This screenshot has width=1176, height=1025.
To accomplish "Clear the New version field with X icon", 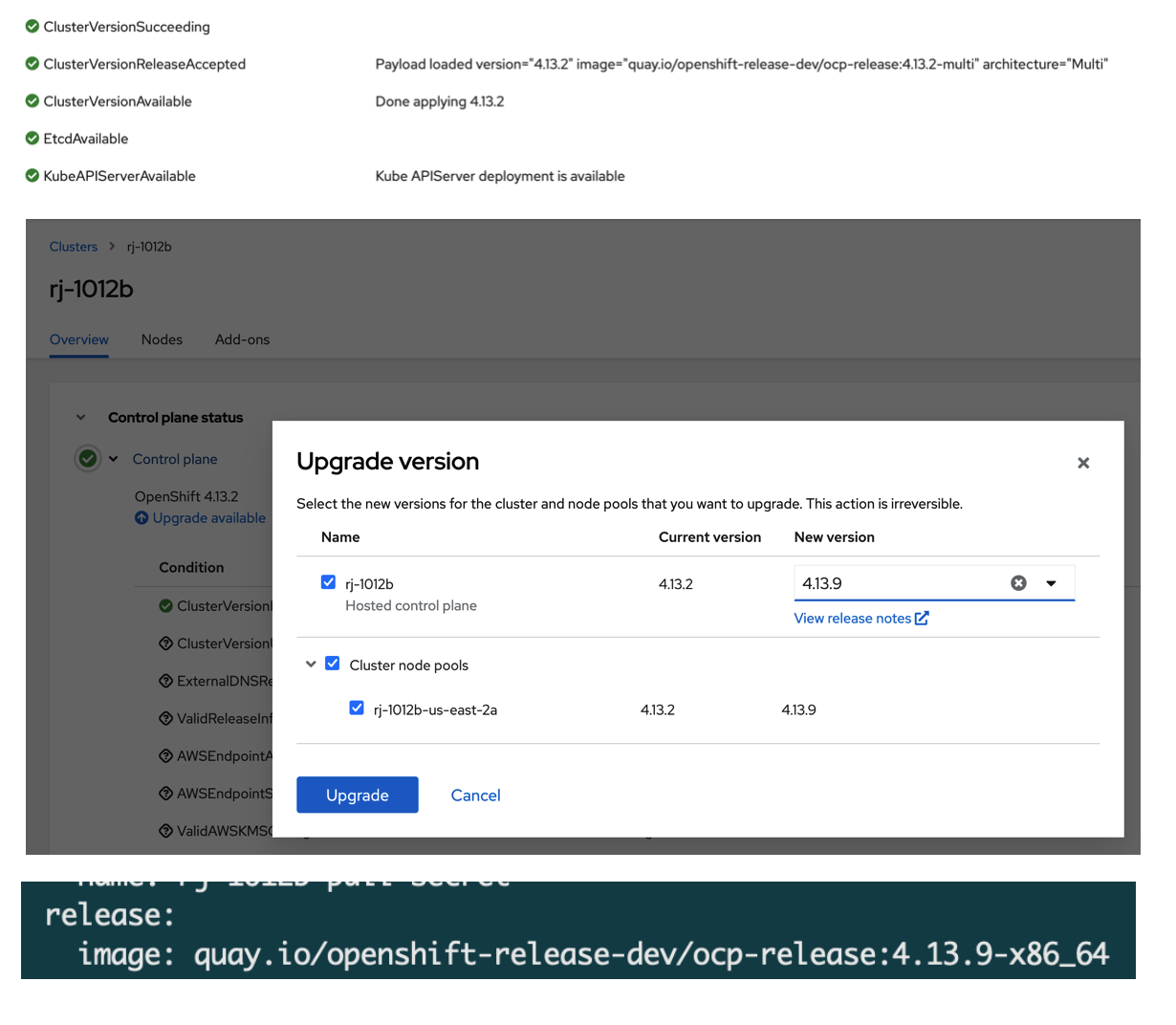I will [x=1018, y=583].
